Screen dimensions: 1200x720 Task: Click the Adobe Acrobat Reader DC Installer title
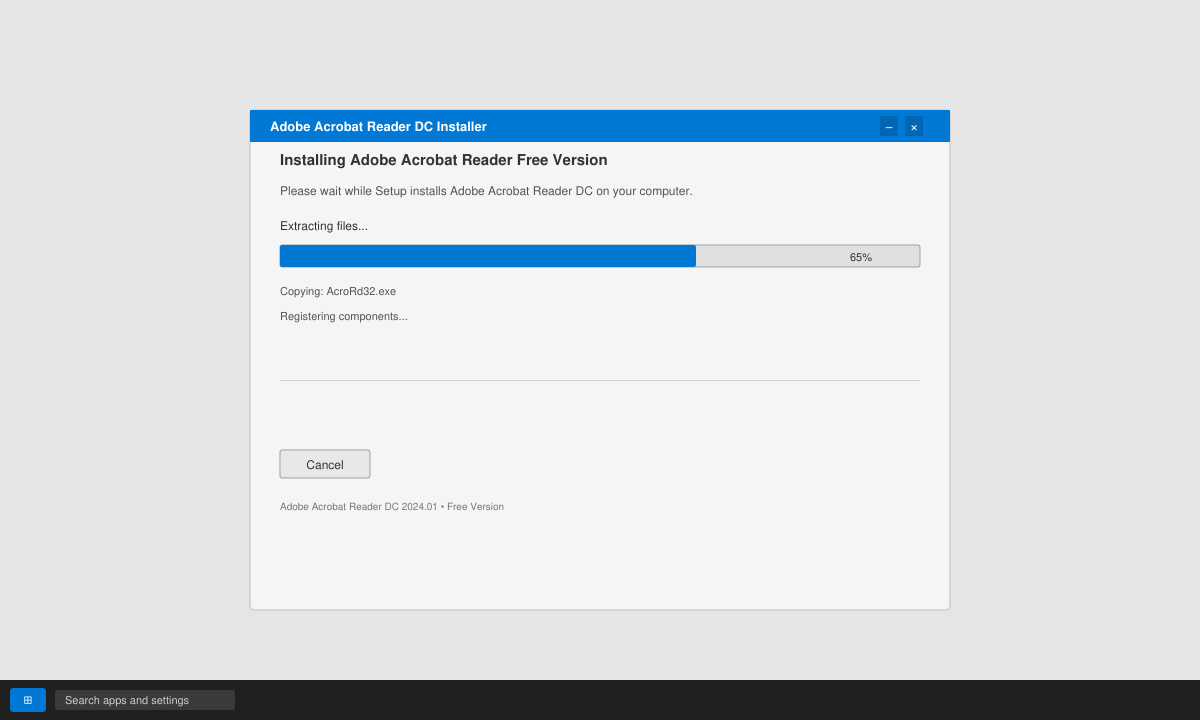tap(378, 126)
